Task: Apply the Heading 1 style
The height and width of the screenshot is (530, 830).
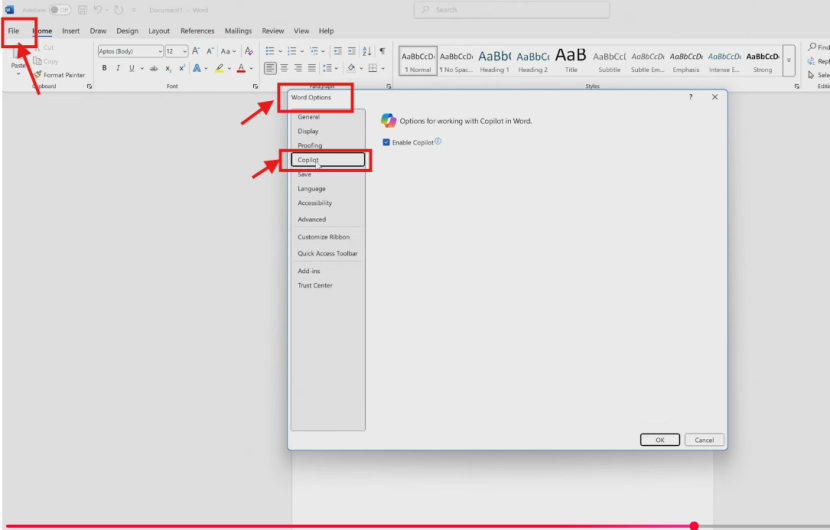Action: 494,60
